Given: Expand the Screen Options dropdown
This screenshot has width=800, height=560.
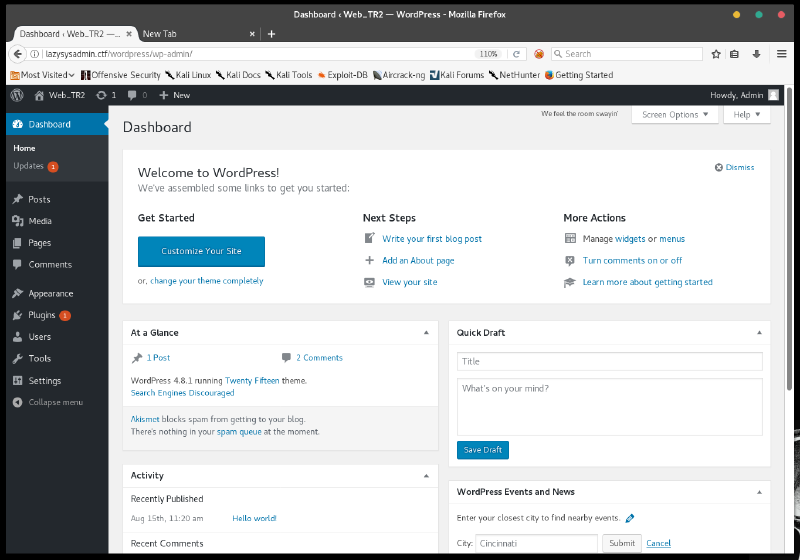Looking at the screenshot, I should 675,115.
